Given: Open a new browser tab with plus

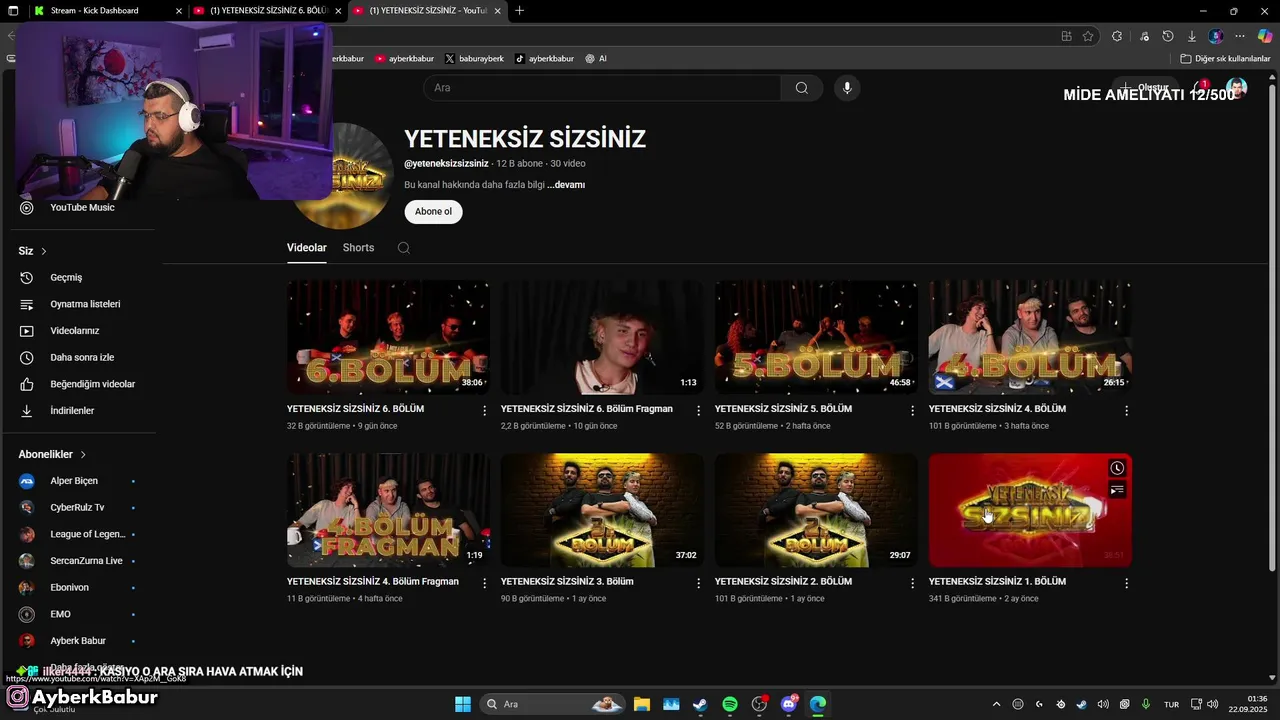Looking at the screenshot, I should [x=519, y=11].
